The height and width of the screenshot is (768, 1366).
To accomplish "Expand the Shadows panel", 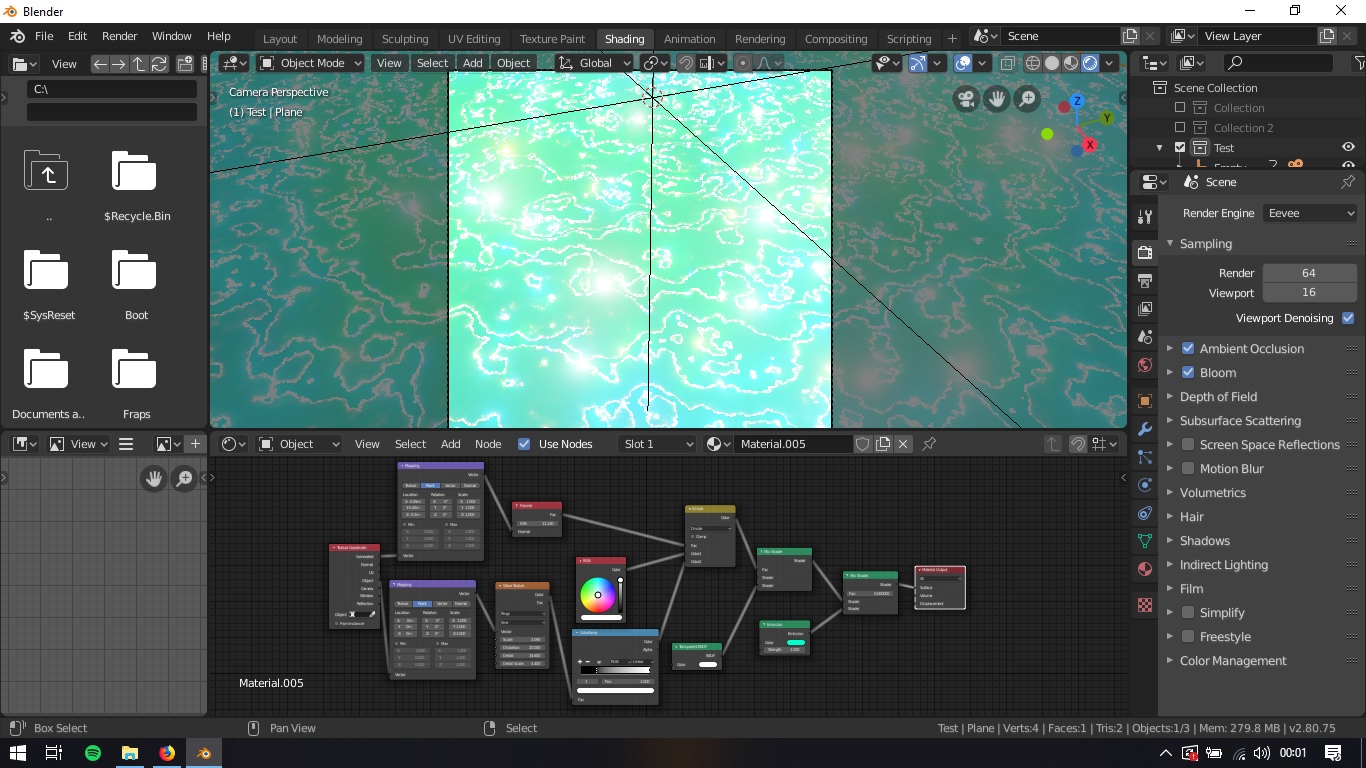I will tap(1204, 540).
